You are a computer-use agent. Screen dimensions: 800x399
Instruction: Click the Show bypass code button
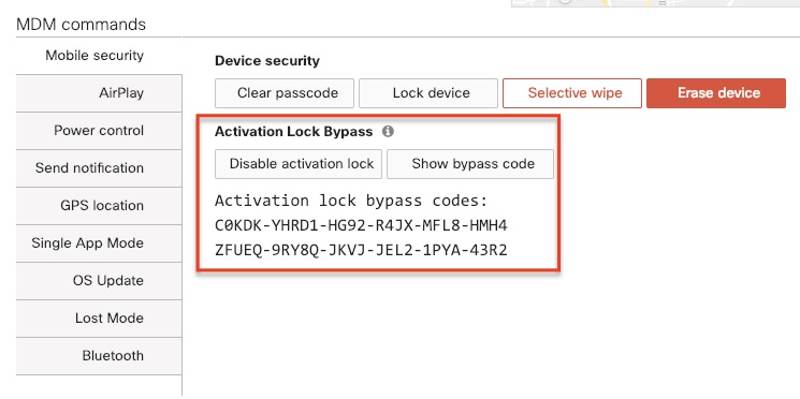click(470, 164)
